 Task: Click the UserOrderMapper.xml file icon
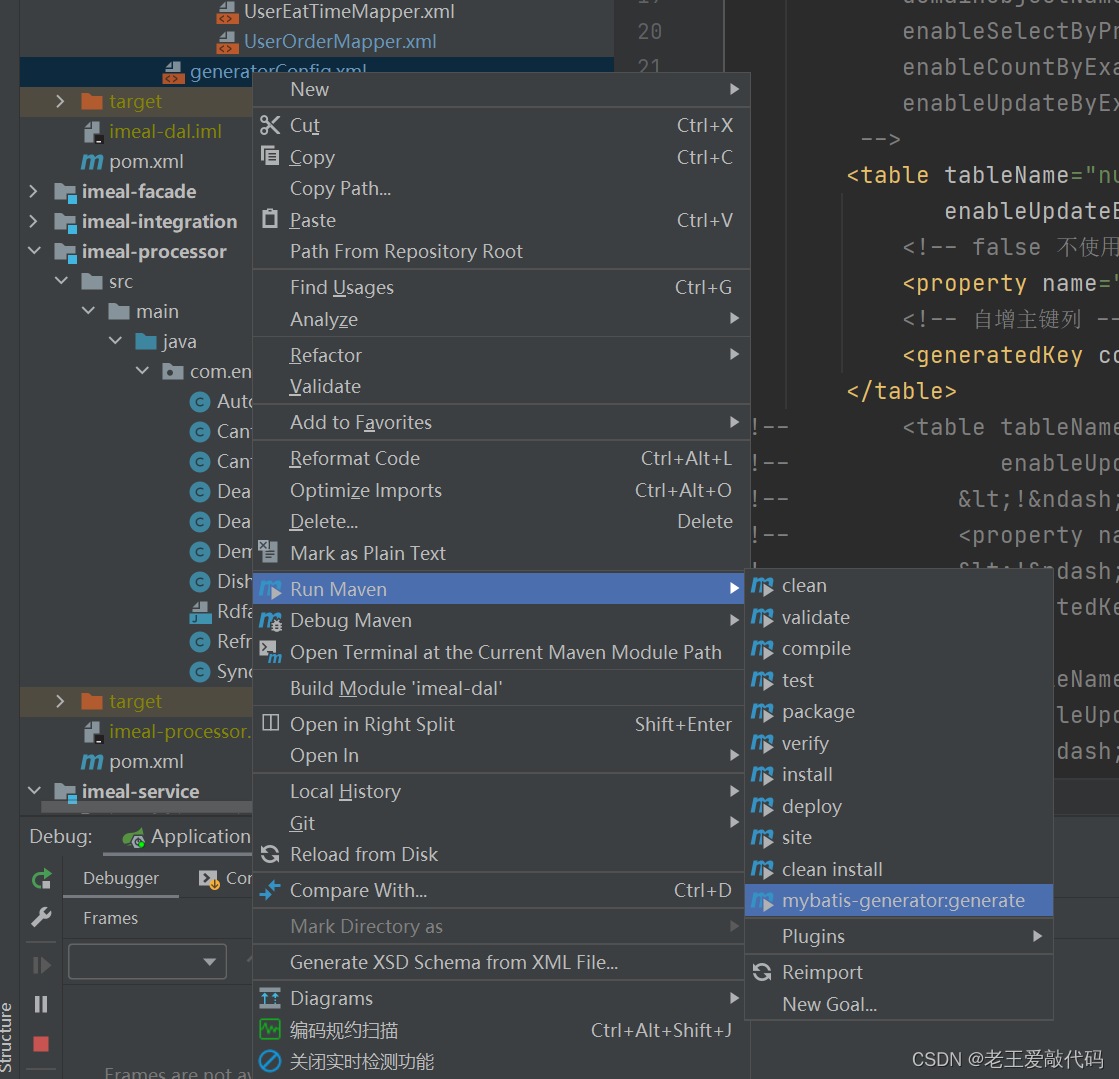[x=227, y=42]
